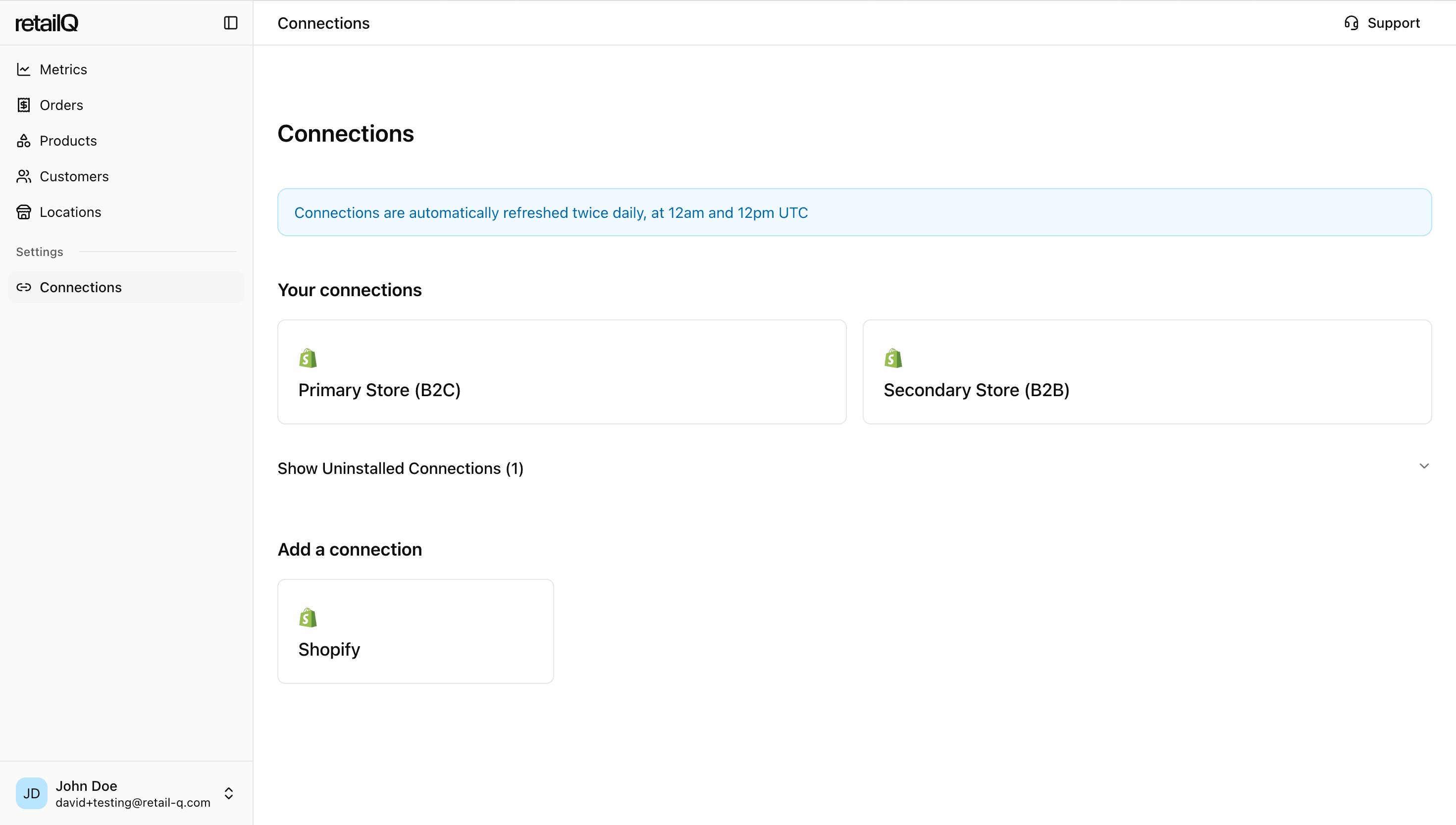Open the John Doe account switcher chevrons
The image size is (1456, 825).
pyautogui.click(x=229, y=793)
